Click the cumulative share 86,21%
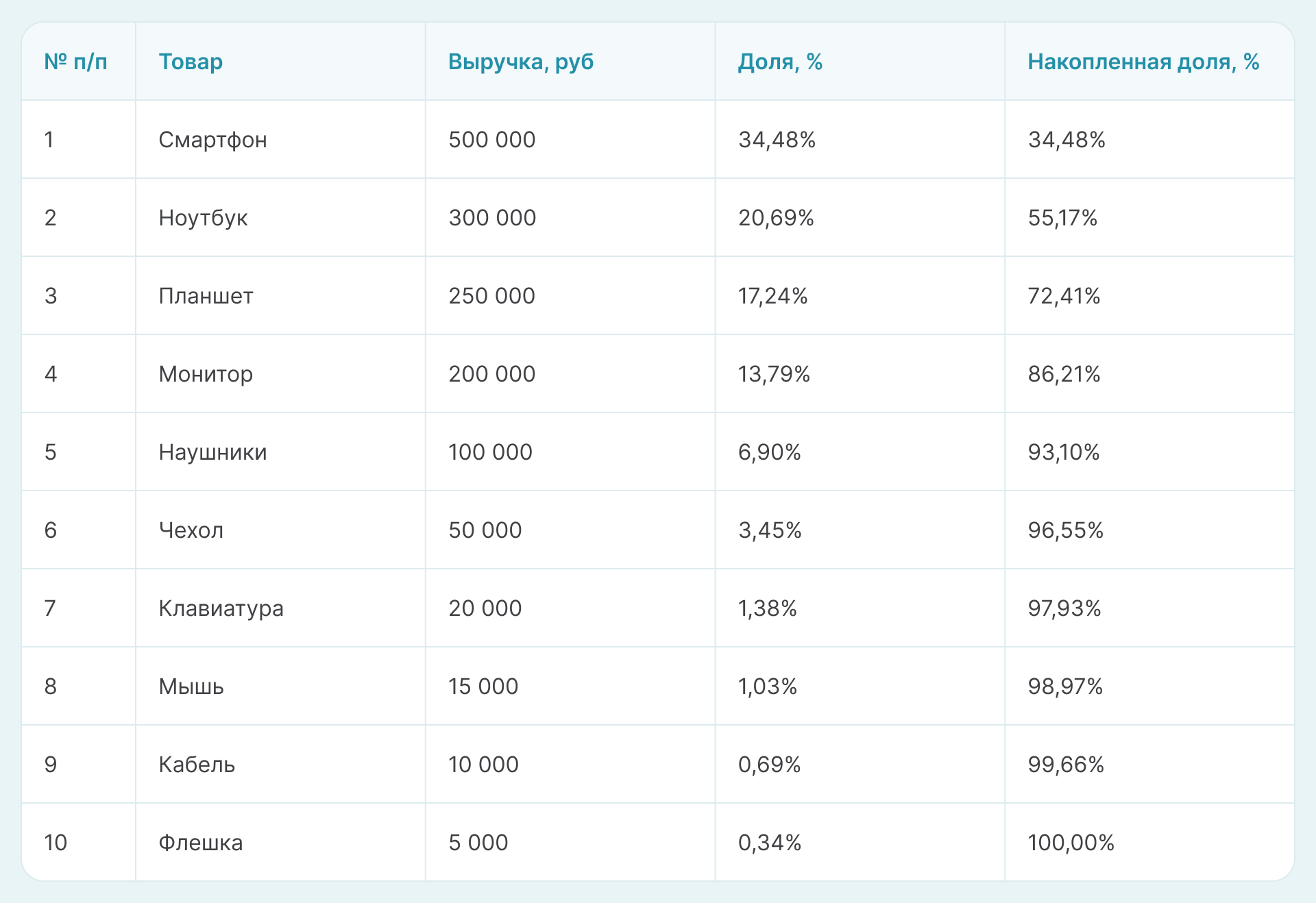Viewport: 1316px width, 903px height. (x=1064, y=374)
